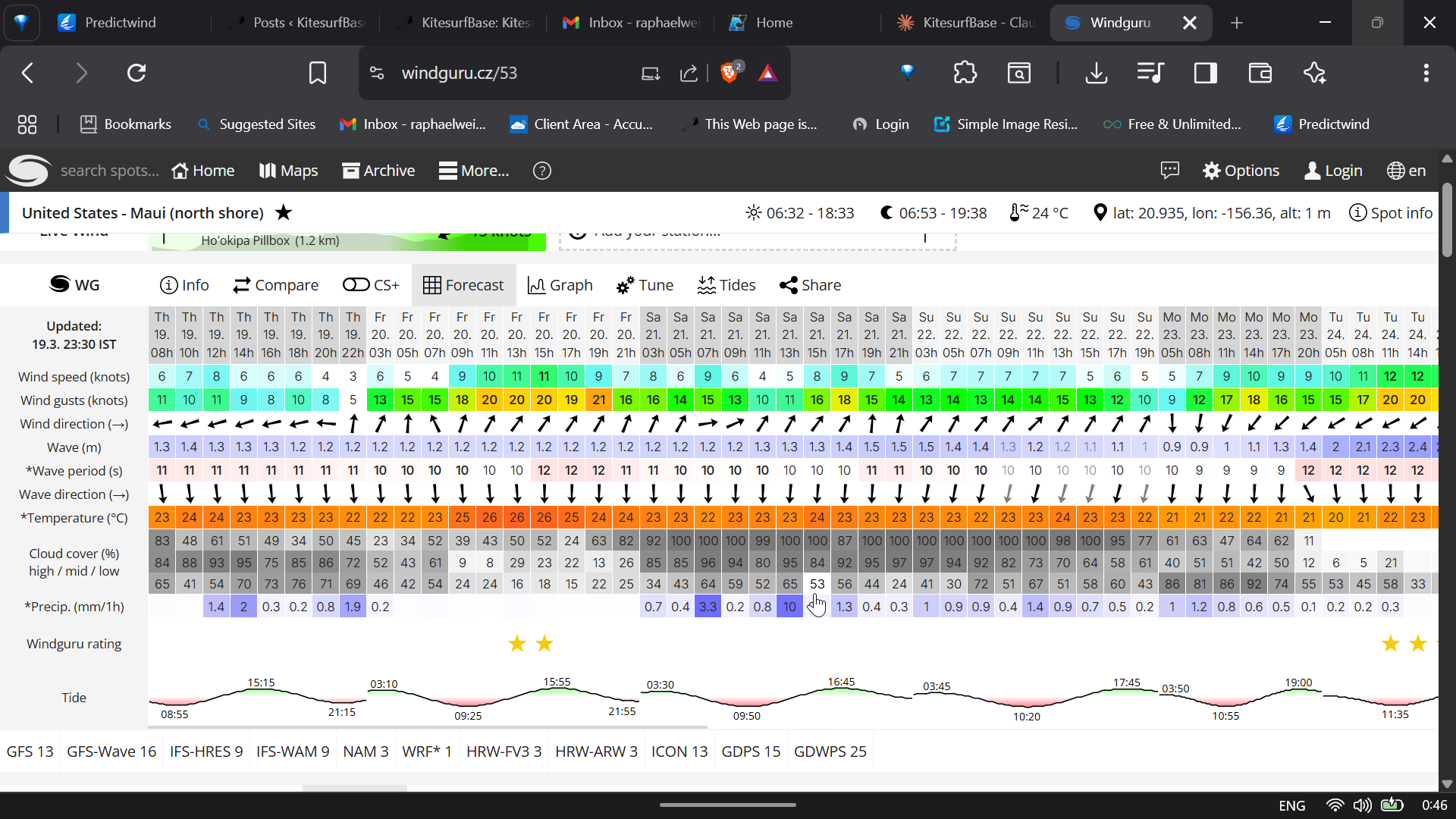1456x819 pixels.
Task: Open the help question mark icon
Action: [x=541, y=171]
